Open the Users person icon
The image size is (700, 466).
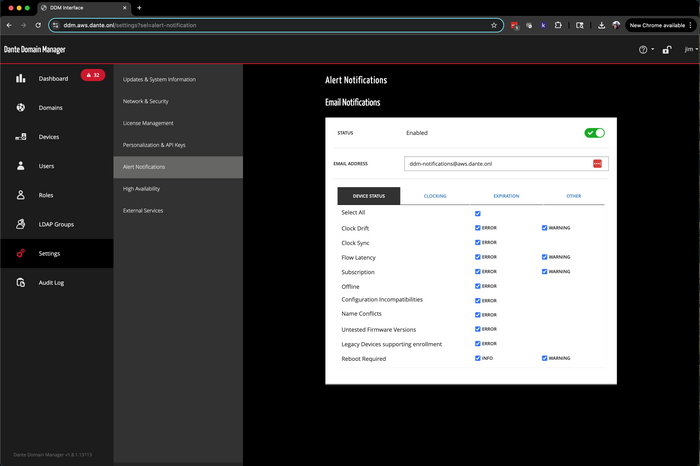[21, 166]
